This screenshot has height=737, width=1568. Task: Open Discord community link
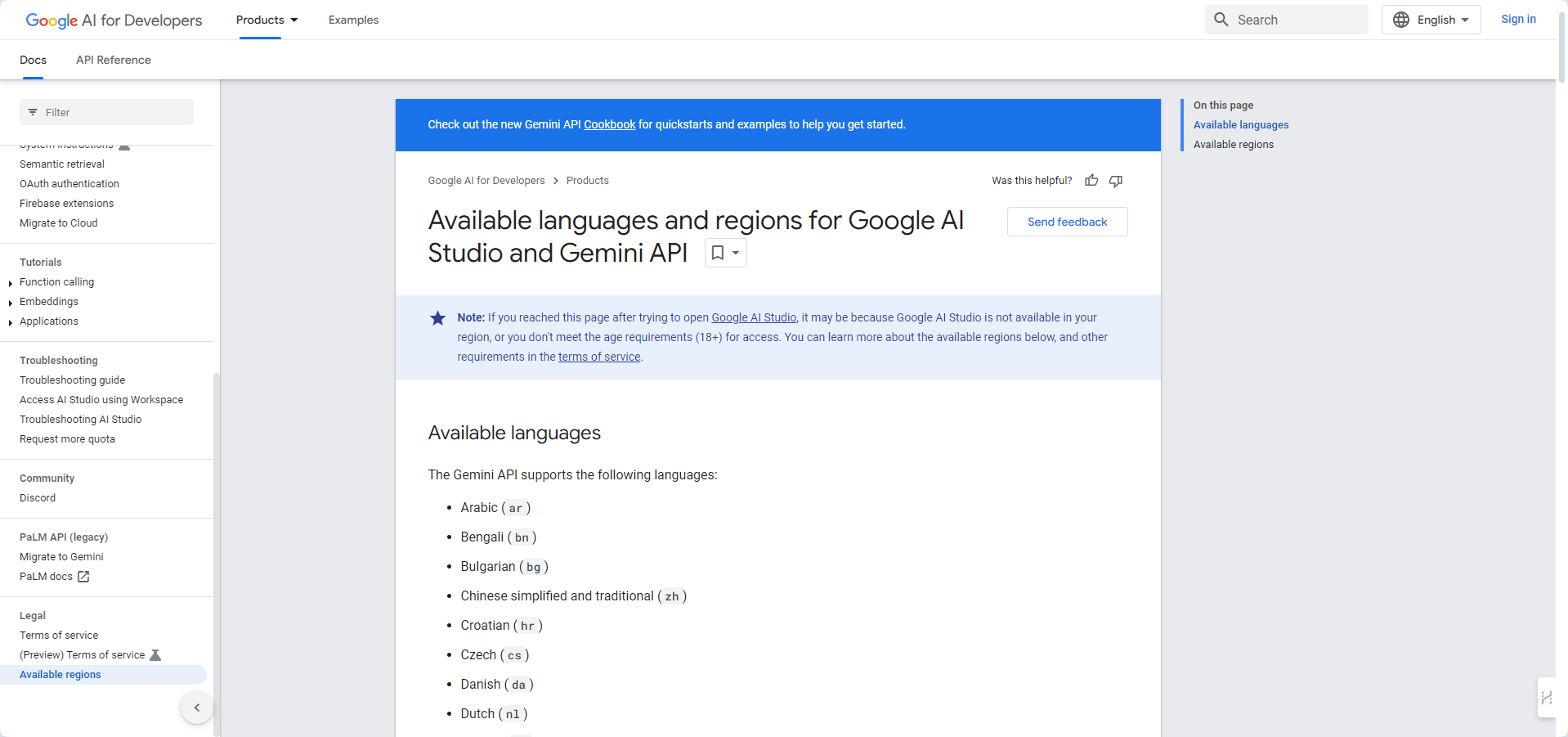coord(38,498)
